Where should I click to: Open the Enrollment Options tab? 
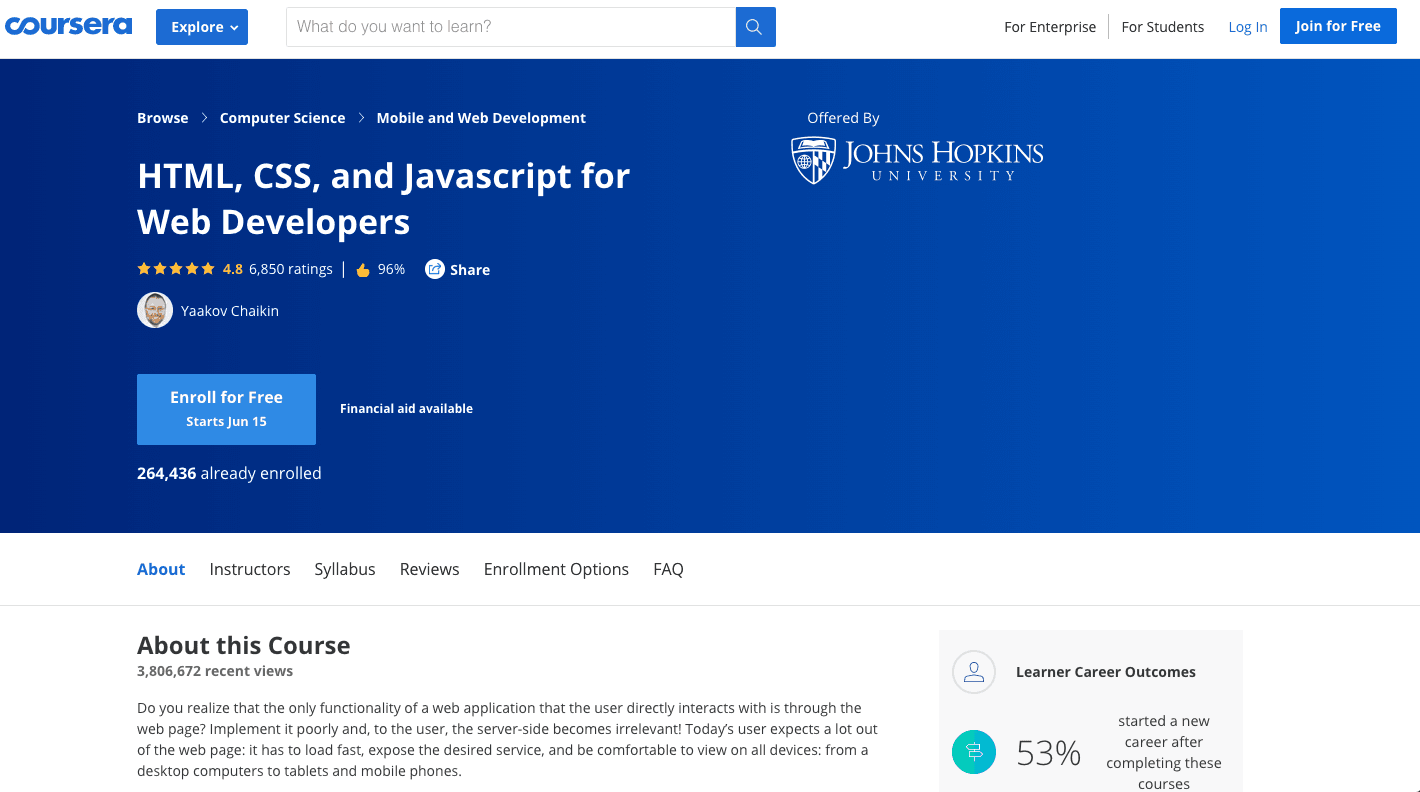point(556,569)
